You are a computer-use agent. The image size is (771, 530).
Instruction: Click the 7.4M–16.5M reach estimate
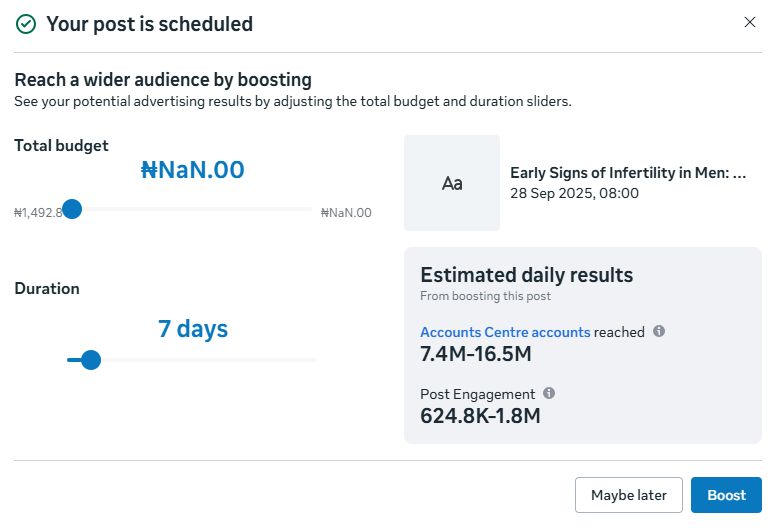[475, 354]
